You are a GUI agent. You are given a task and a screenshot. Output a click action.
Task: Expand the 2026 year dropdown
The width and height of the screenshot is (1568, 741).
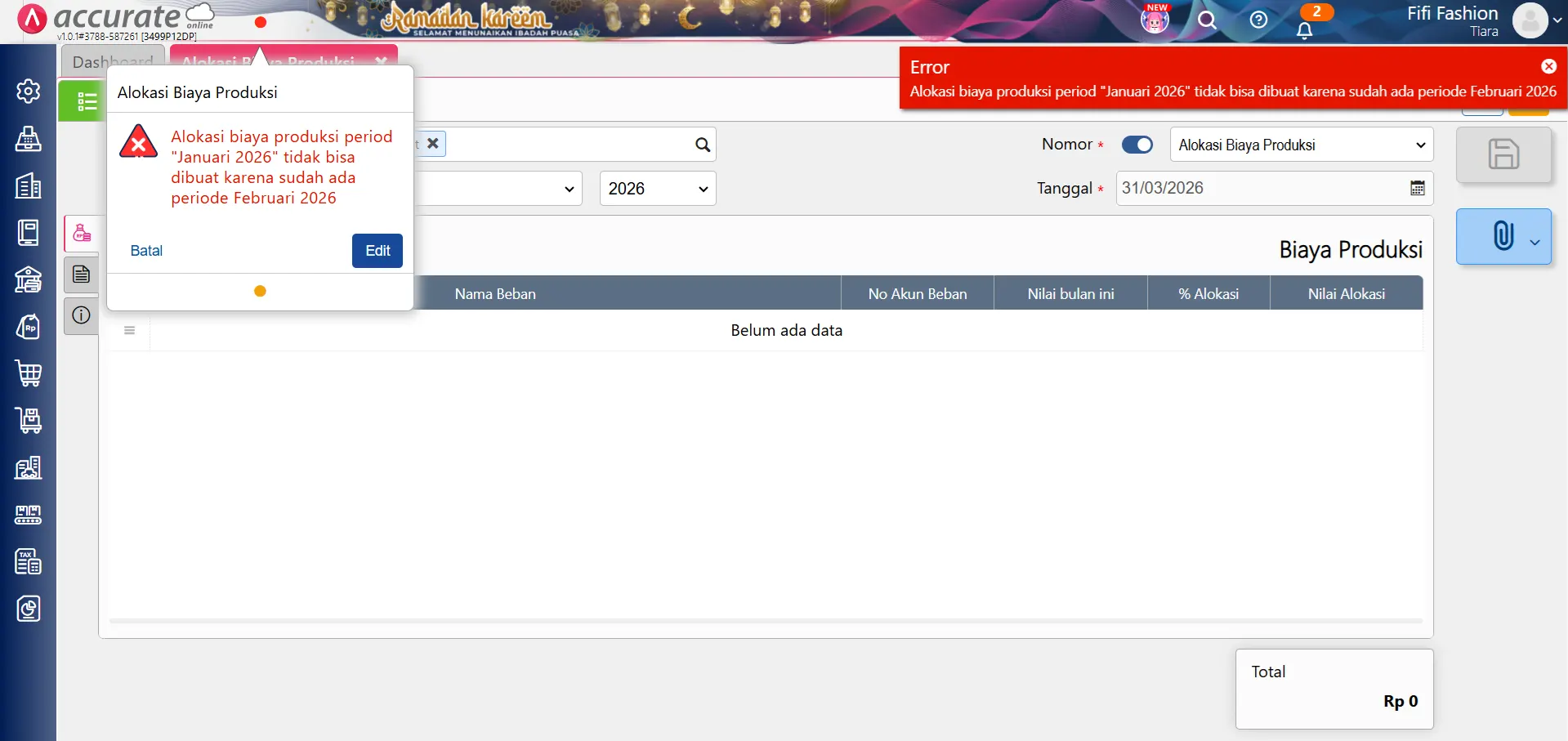tap(657, 189)
